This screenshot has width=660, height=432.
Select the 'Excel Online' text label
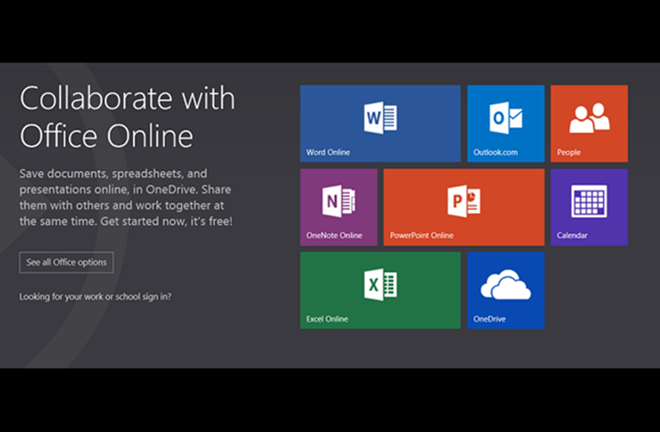coord(327,320)
